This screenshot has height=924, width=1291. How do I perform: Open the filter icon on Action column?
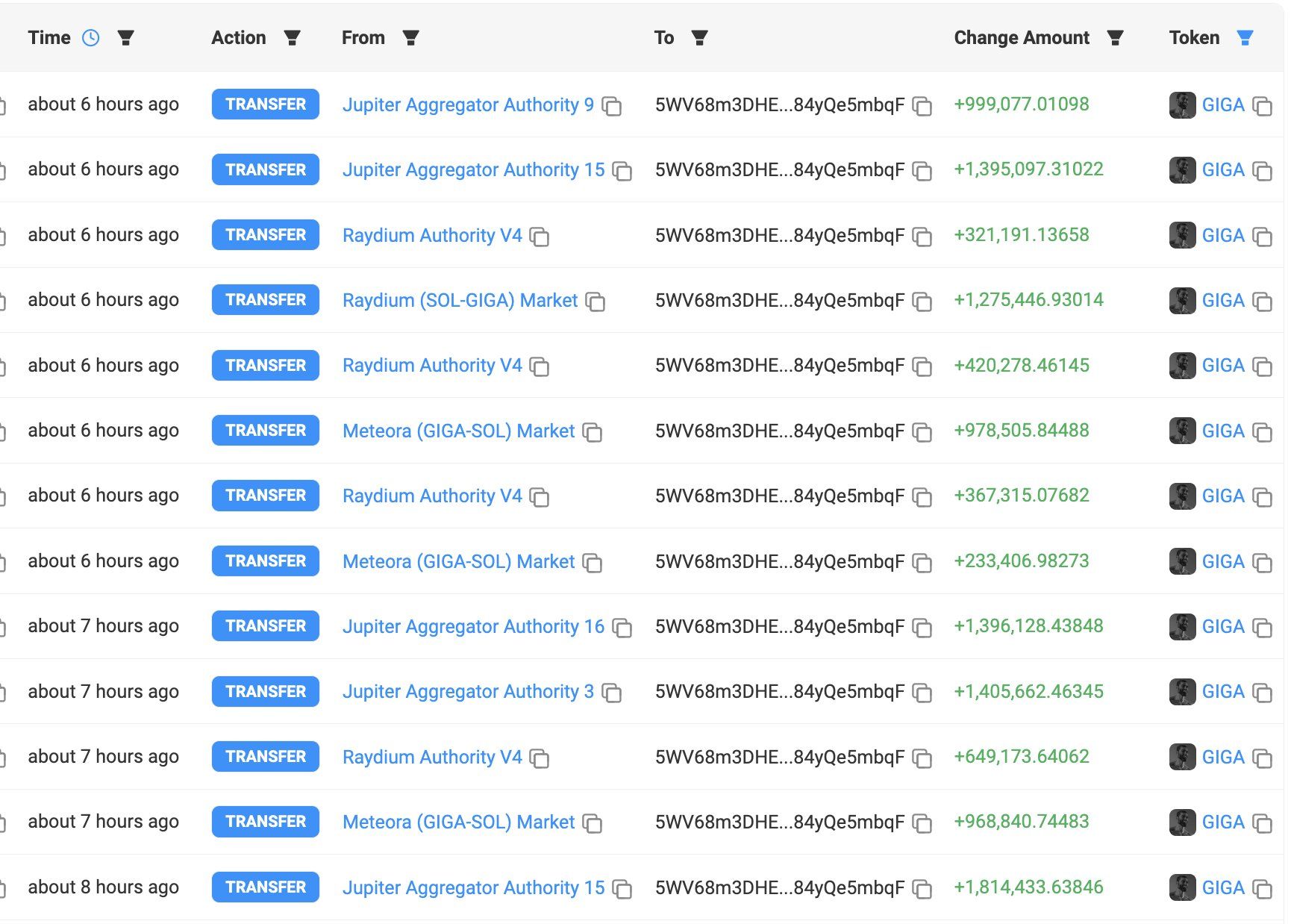[293, 37]
